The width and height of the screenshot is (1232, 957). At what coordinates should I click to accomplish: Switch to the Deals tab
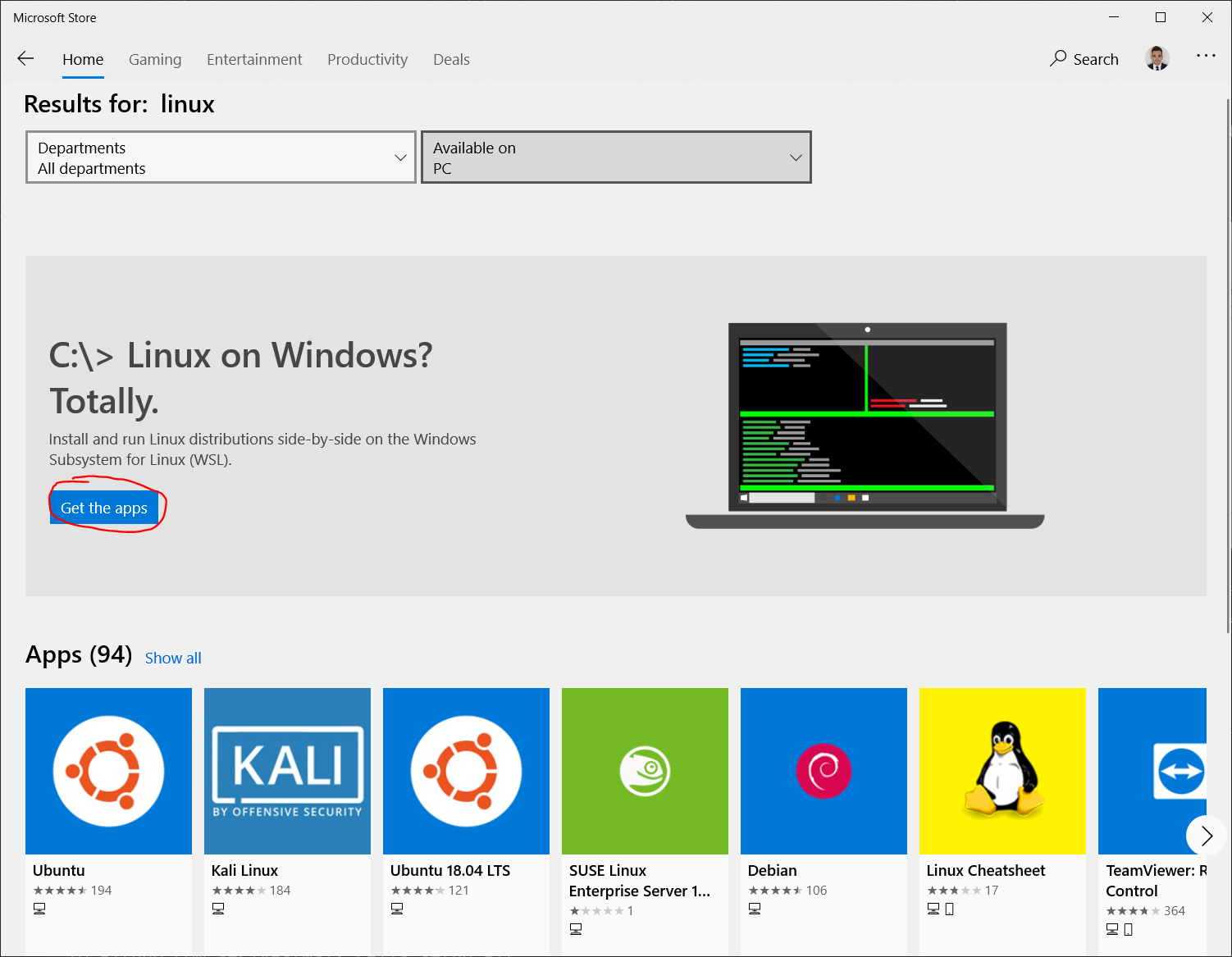(x=451, y=60)
